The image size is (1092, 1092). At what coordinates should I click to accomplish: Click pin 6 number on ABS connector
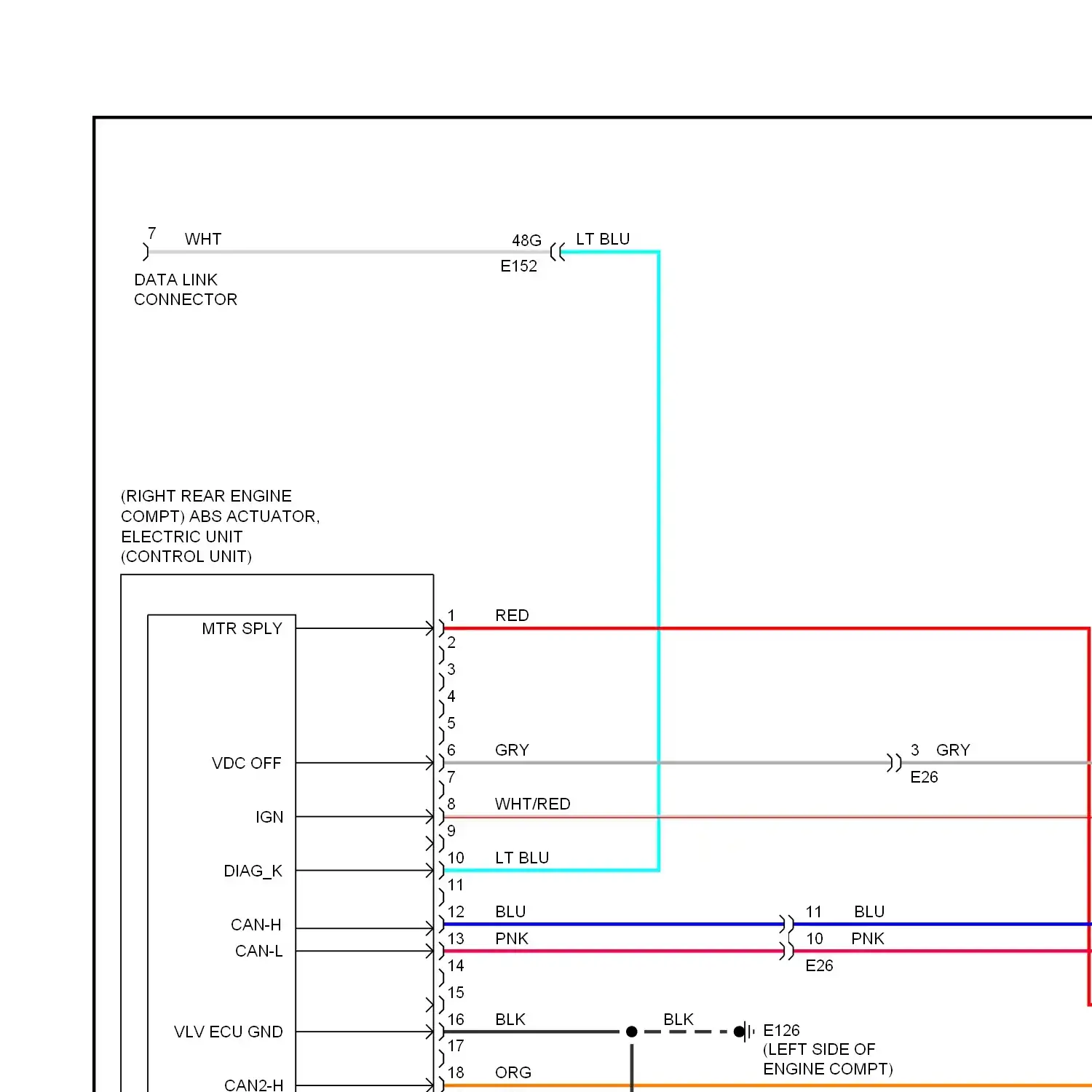point(451,751)
